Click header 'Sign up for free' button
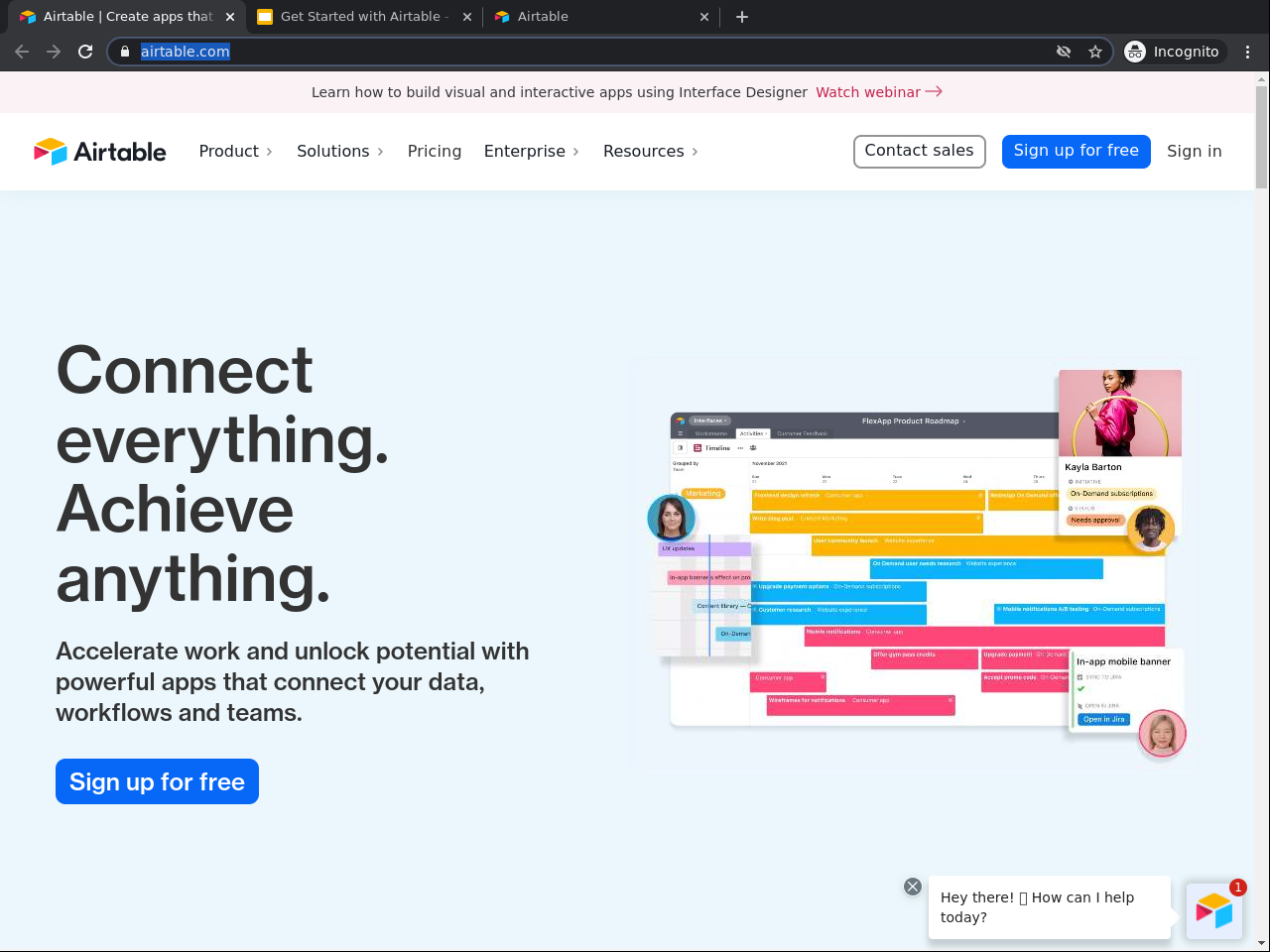The width and height of the screenshot is (1270, 952). pos(1077,152)
